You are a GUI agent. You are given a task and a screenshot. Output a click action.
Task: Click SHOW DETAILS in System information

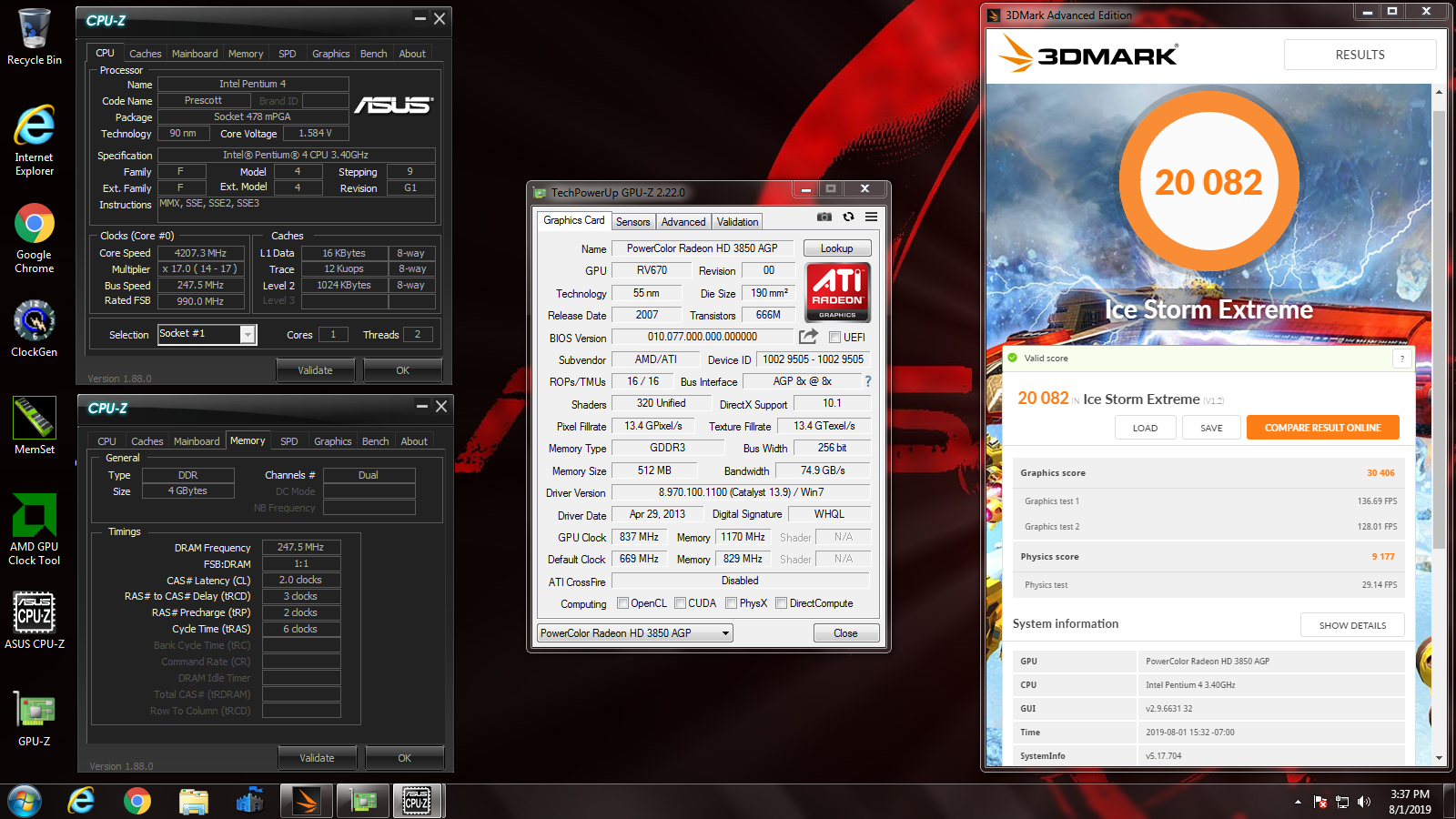point(1352,625)
